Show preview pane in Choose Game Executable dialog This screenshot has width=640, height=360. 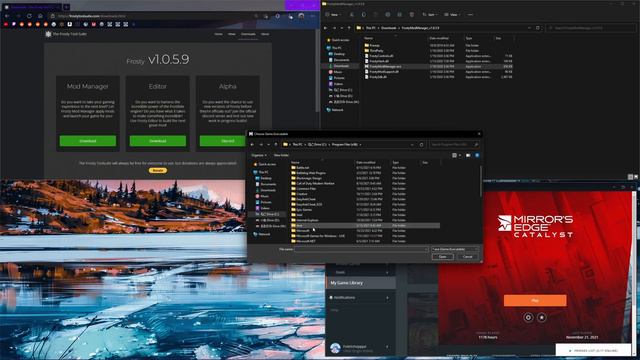(x=468, y=156)
